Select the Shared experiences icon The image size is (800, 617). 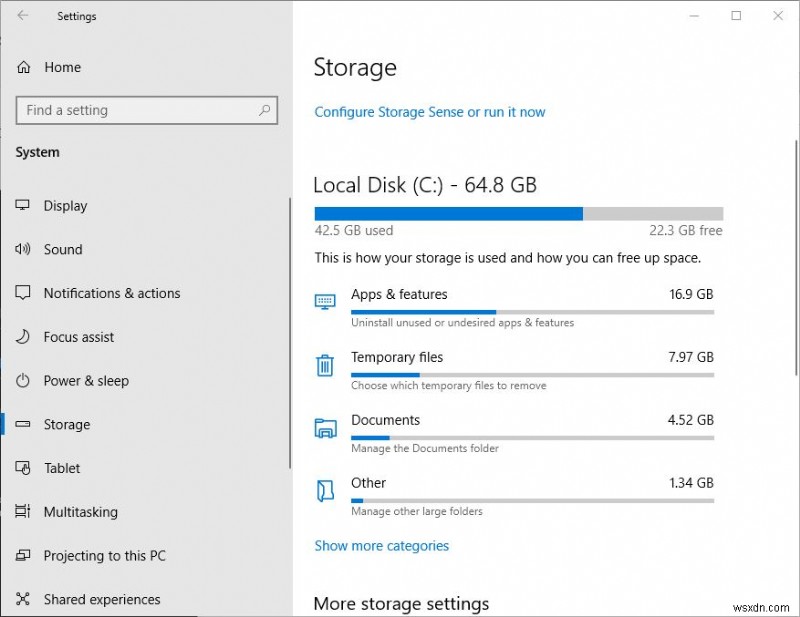[22, 599]
